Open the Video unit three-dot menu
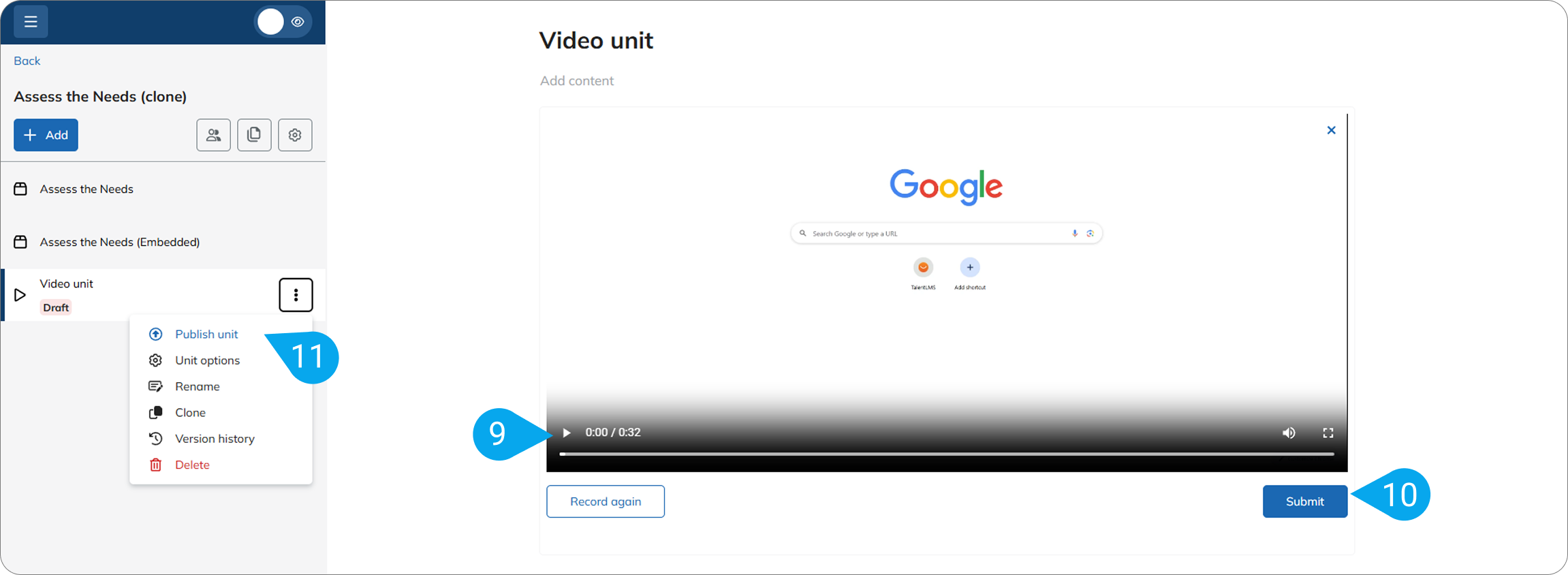 click(x=296, y=294)
